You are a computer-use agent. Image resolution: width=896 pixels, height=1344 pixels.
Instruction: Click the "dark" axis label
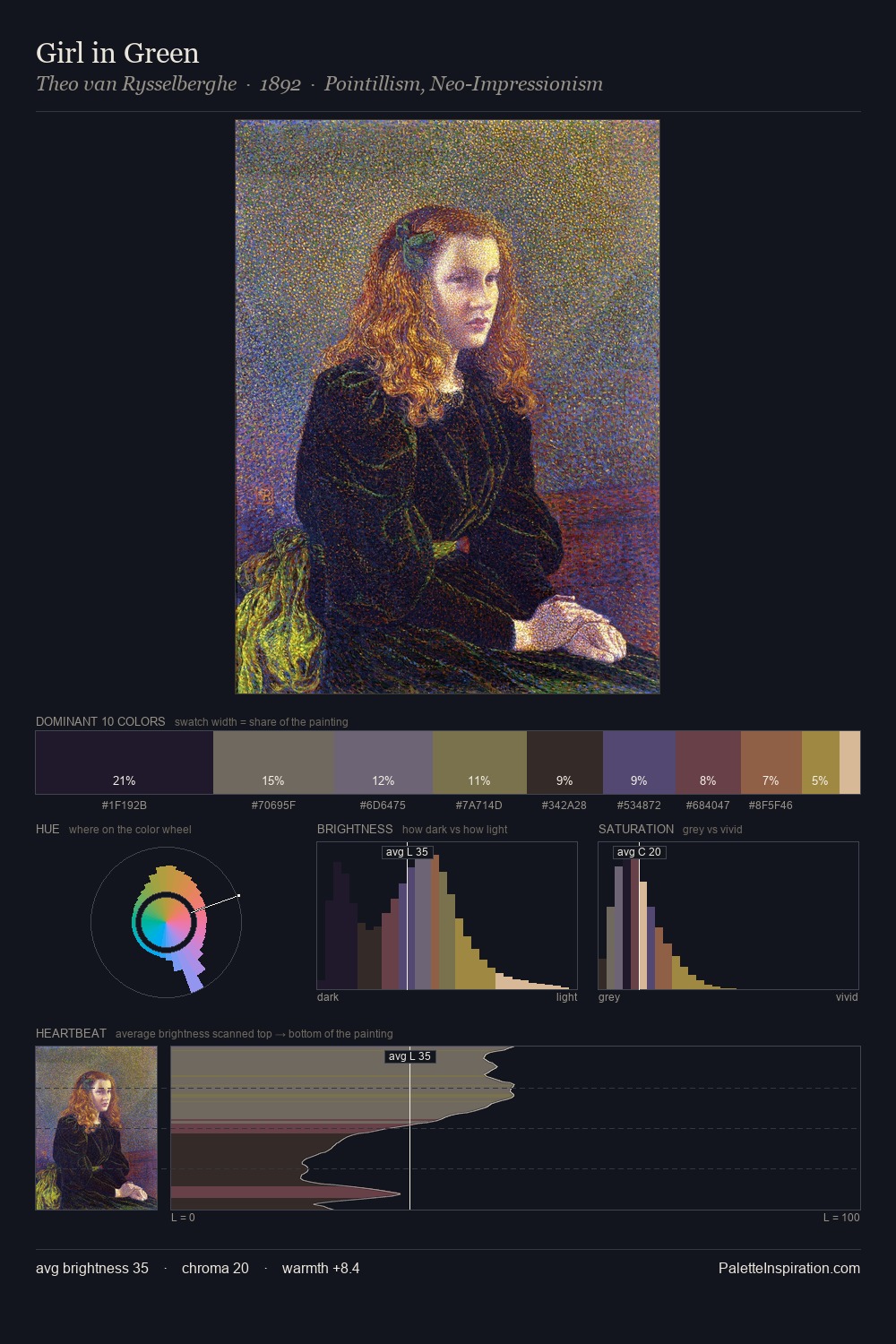[x=328, y=997]
